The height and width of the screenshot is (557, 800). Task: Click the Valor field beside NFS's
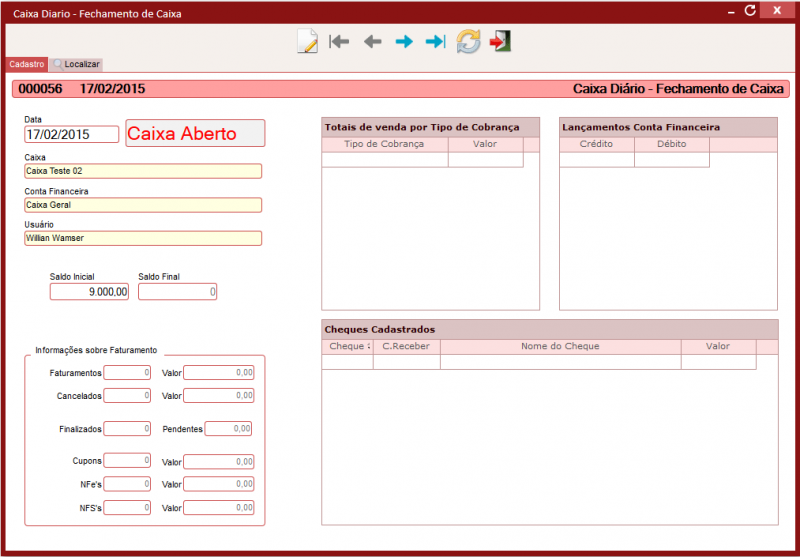pyautogui.click(x=219, y=508)
